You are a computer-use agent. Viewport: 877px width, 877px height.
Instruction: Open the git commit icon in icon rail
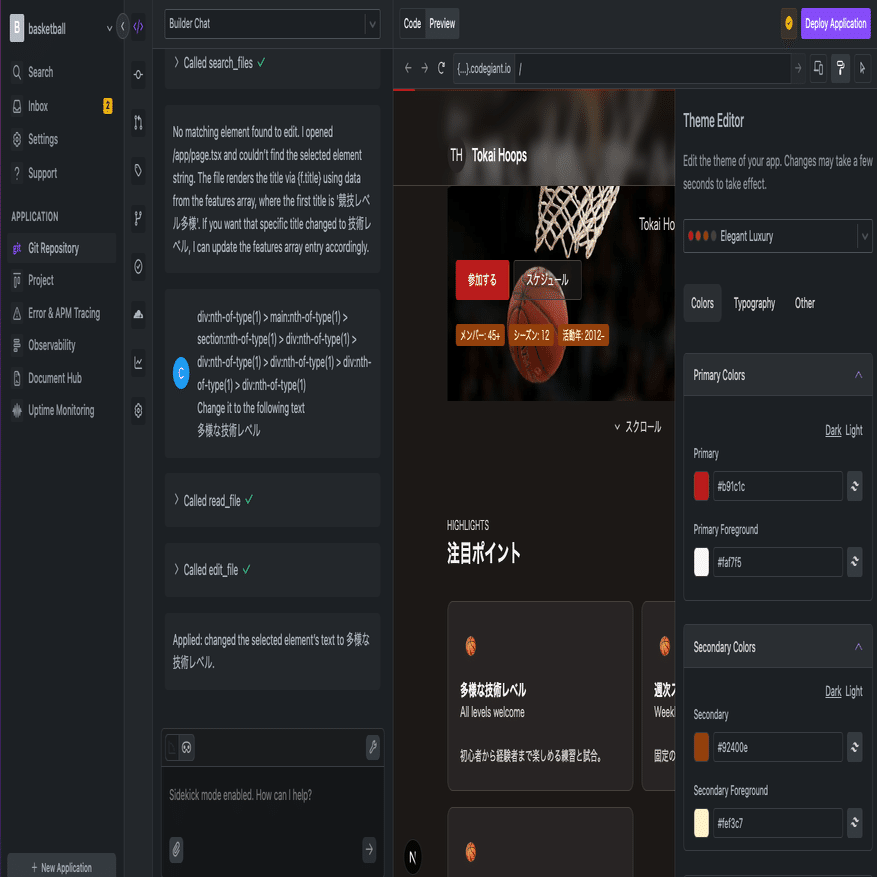click(138, 74)
